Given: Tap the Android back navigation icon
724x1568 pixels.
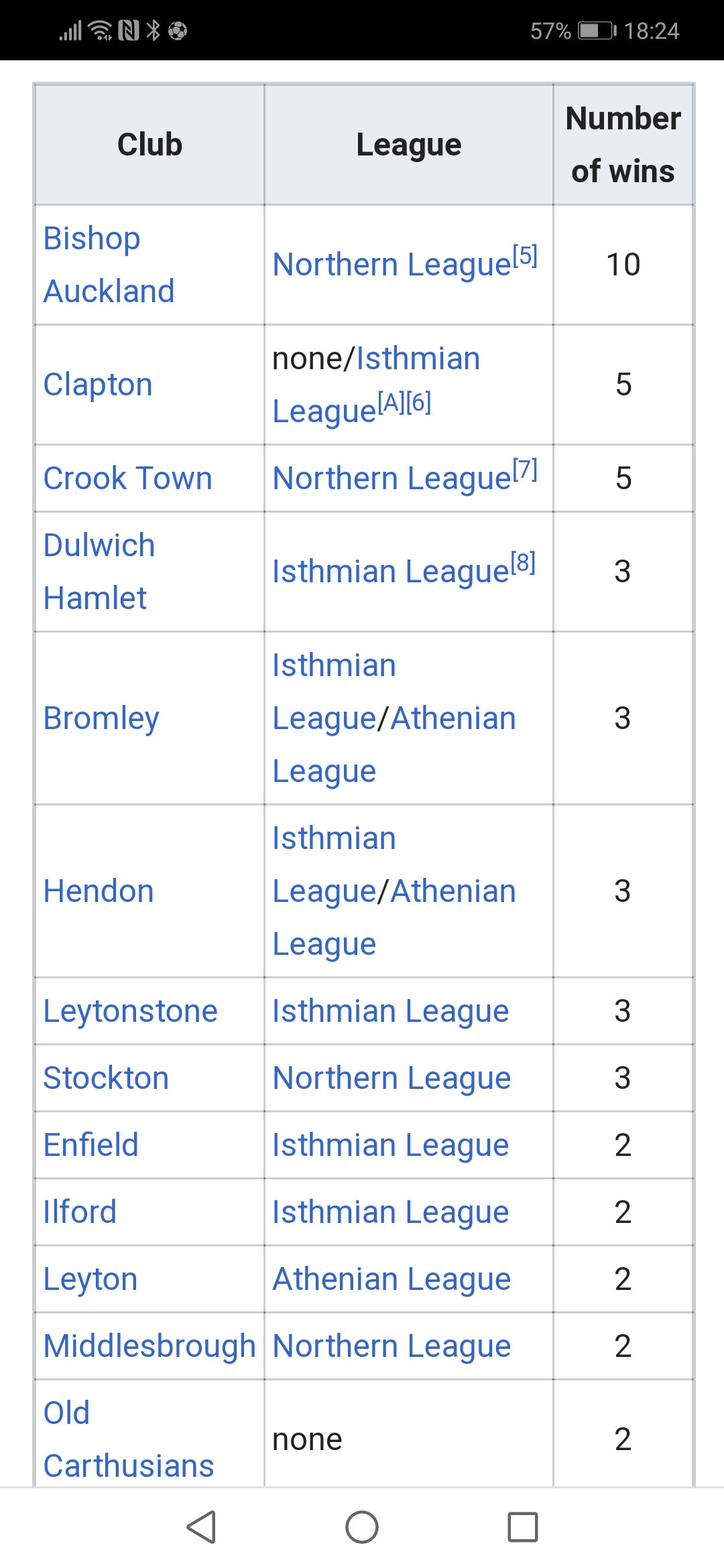Looking at the screenshot, I should [x=201, y=1527].
